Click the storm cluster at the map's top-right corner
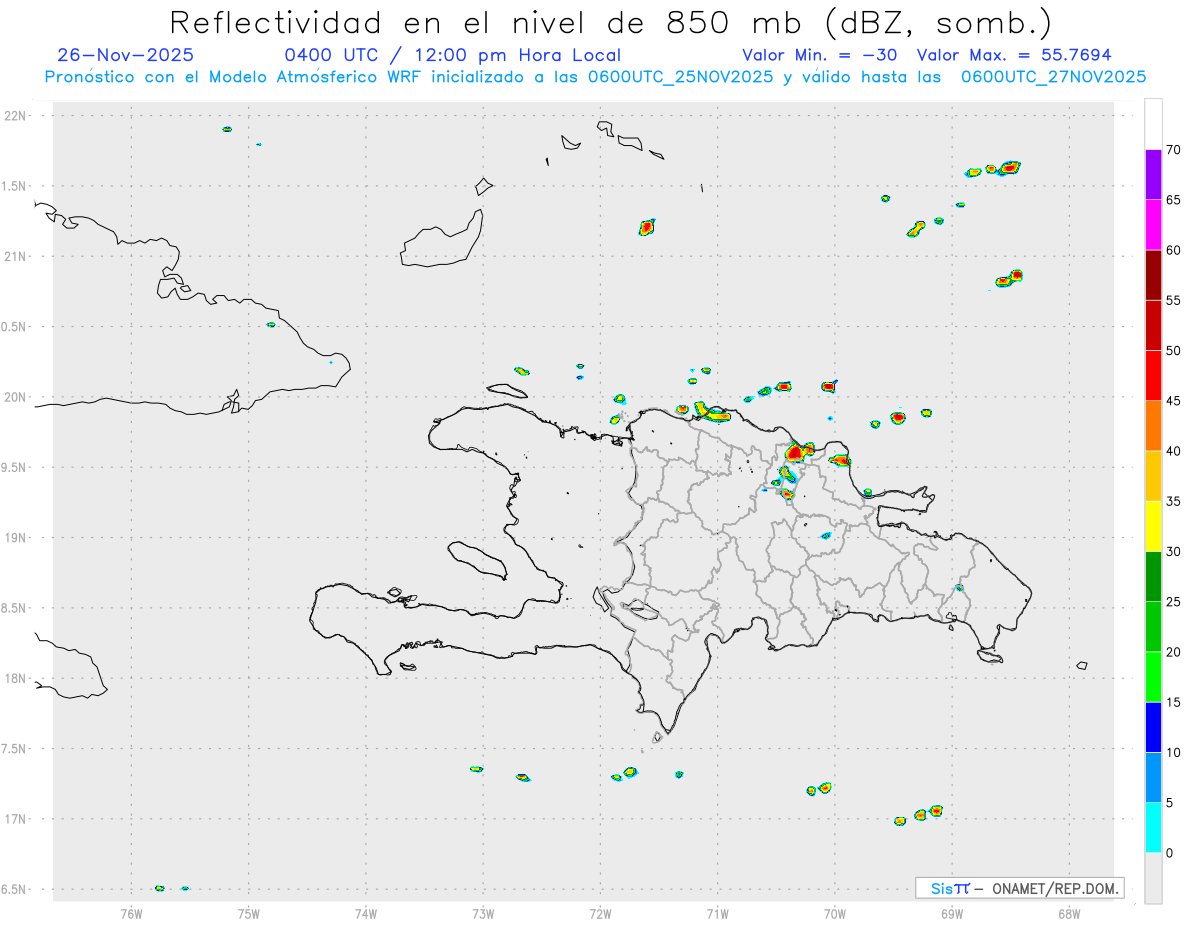The image size is (1200, 927). (993, 168)
